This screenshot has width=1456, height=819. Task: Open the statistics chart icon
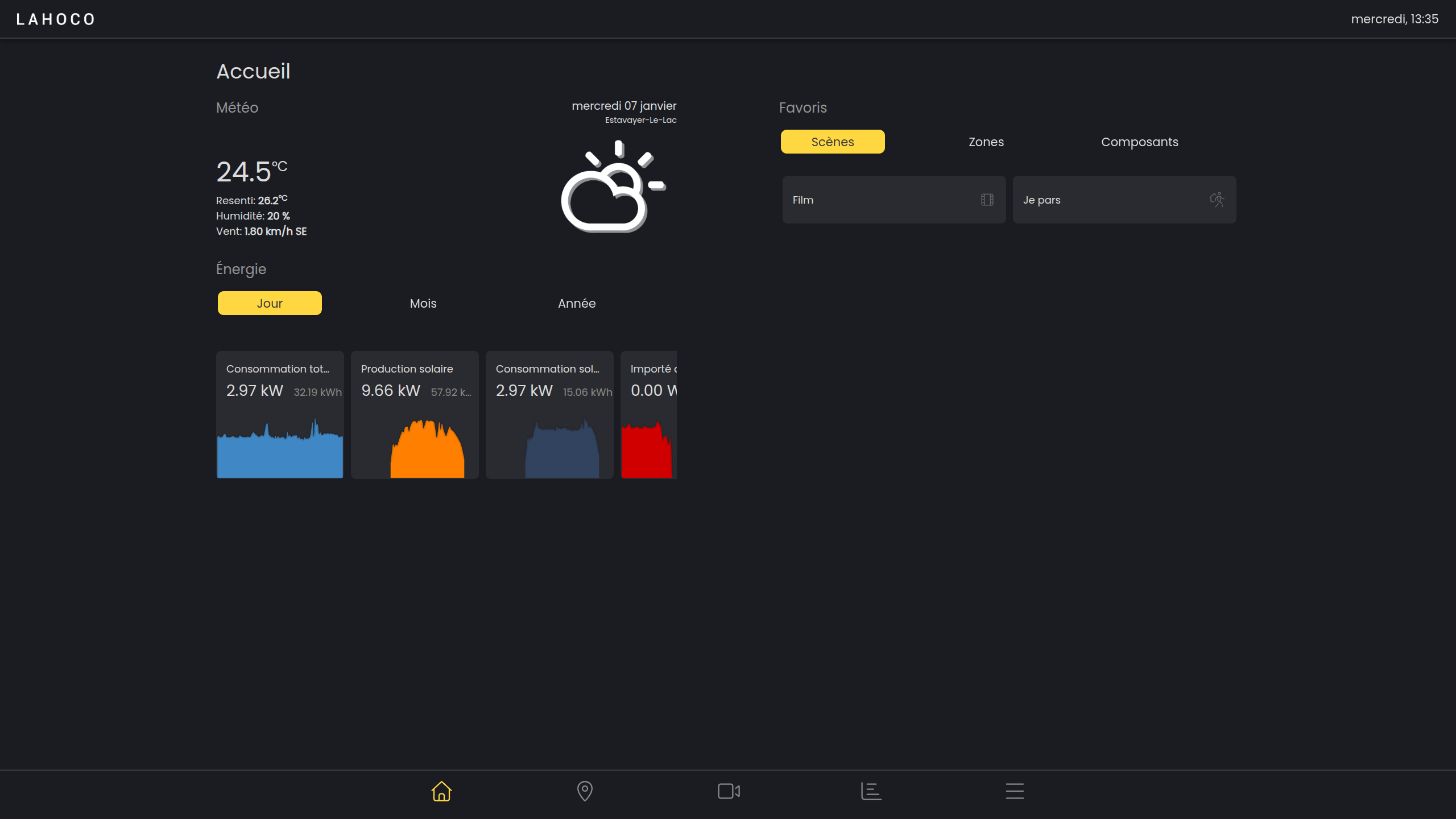(871, 791)
